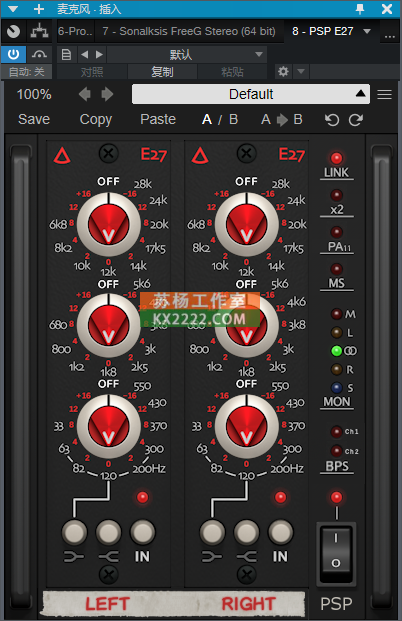Select M monitor option

click(336, 314)
